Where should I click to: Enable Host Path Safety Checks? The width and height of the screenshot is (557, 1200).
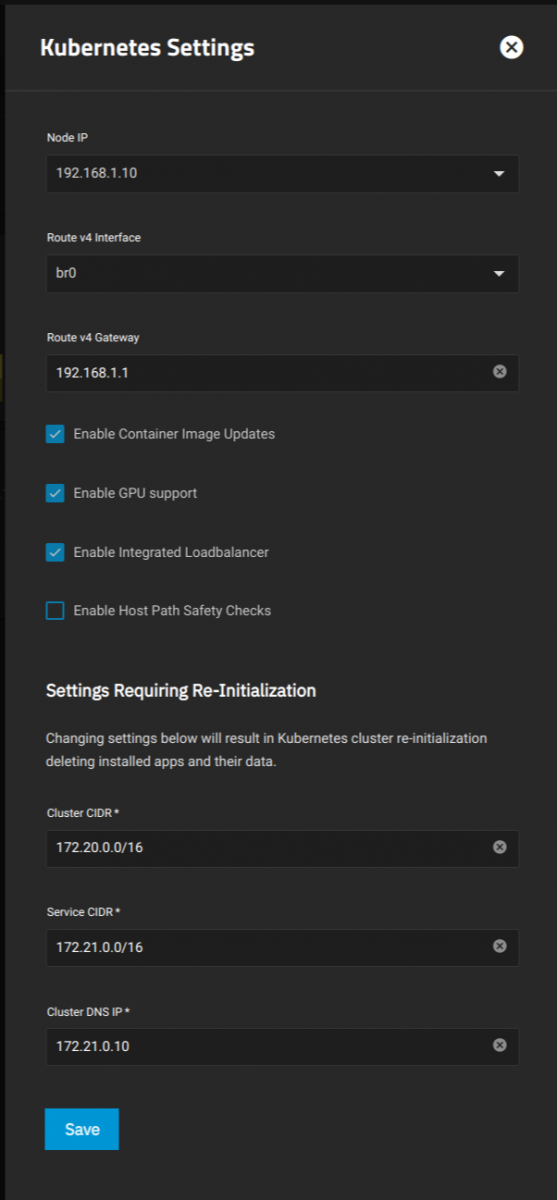point(55,610)
